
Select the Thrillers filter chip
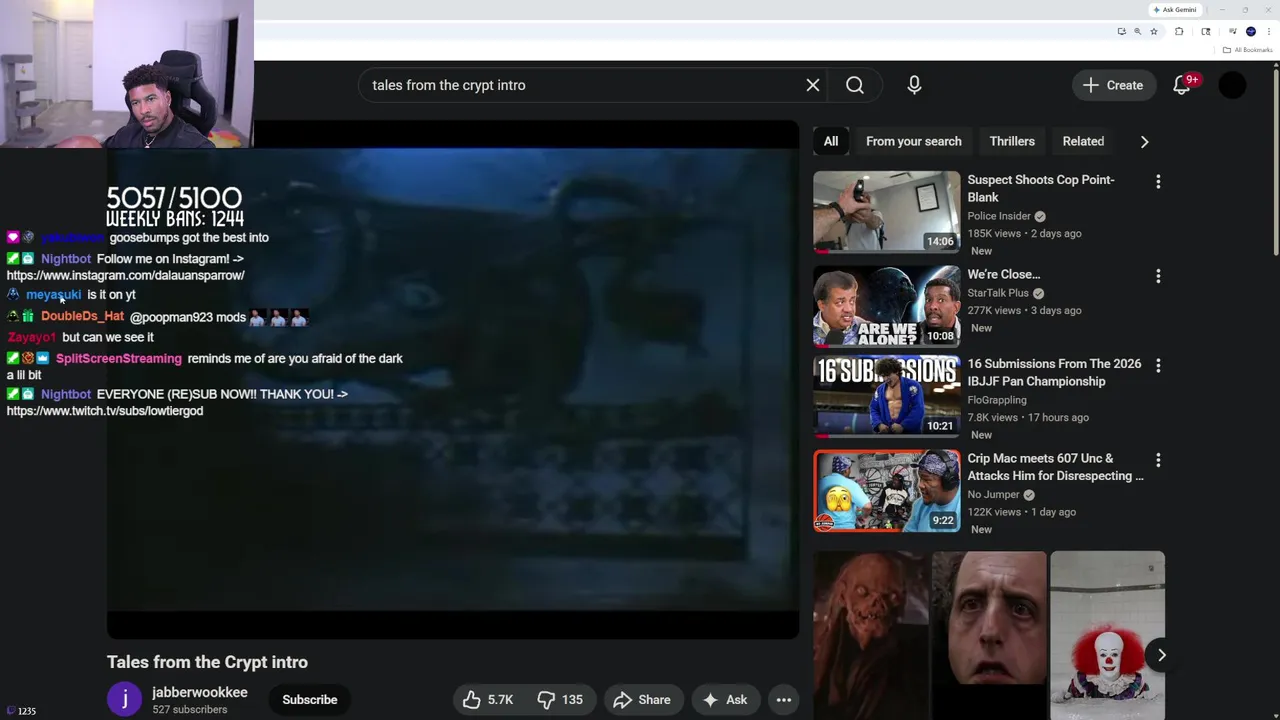pos(1012,141)
